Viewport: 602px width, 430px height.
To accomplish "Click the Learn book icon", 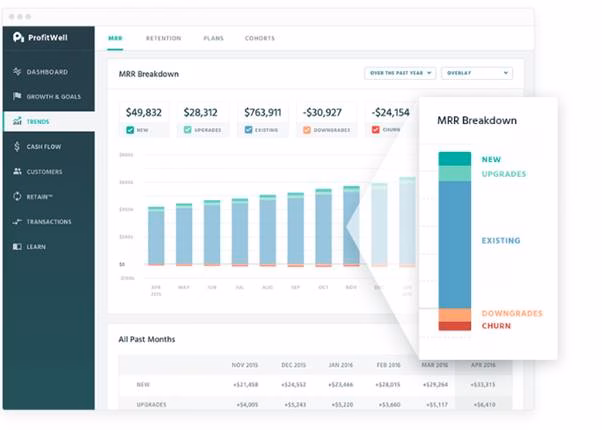I will click(x=17, y=247).
